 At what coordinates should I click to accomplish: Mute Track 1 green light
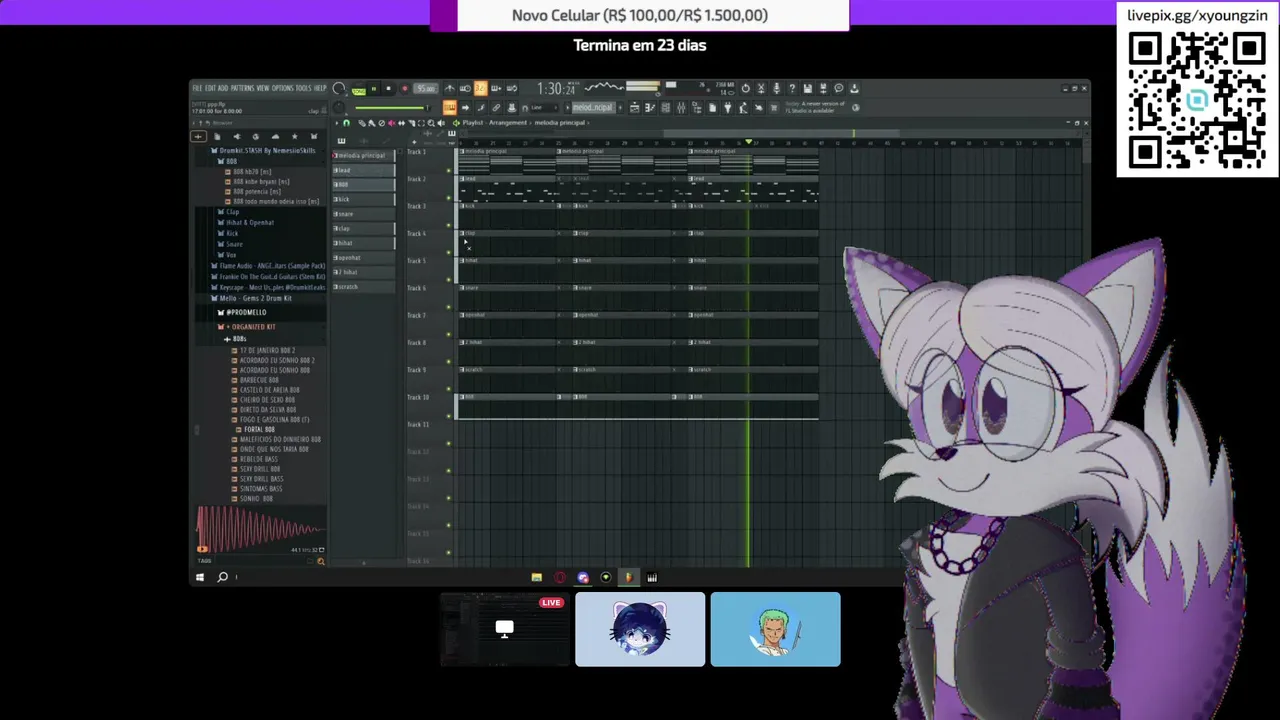coord(449,171)
